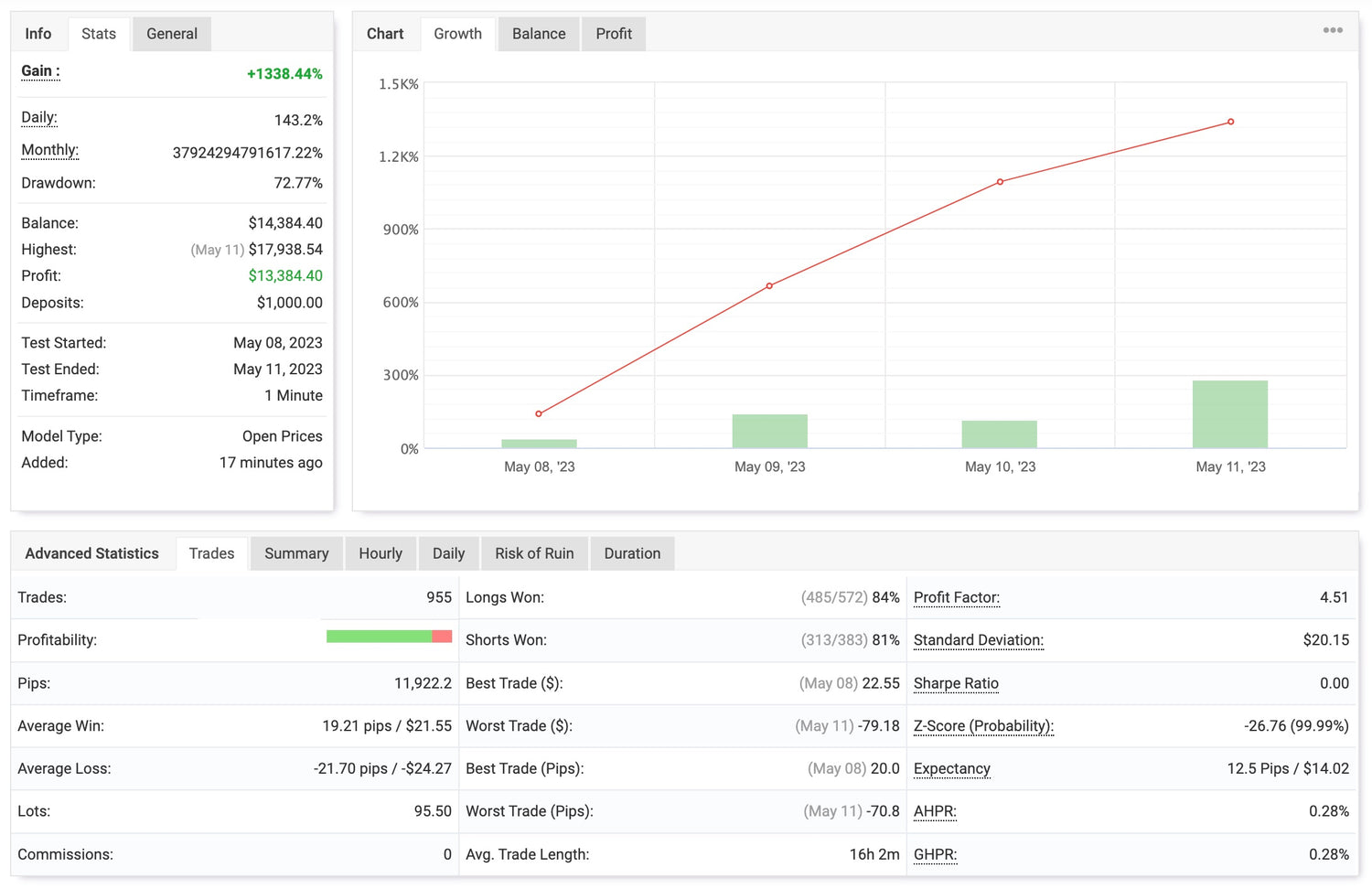Select the Daily statistics tab

[448, 553]
